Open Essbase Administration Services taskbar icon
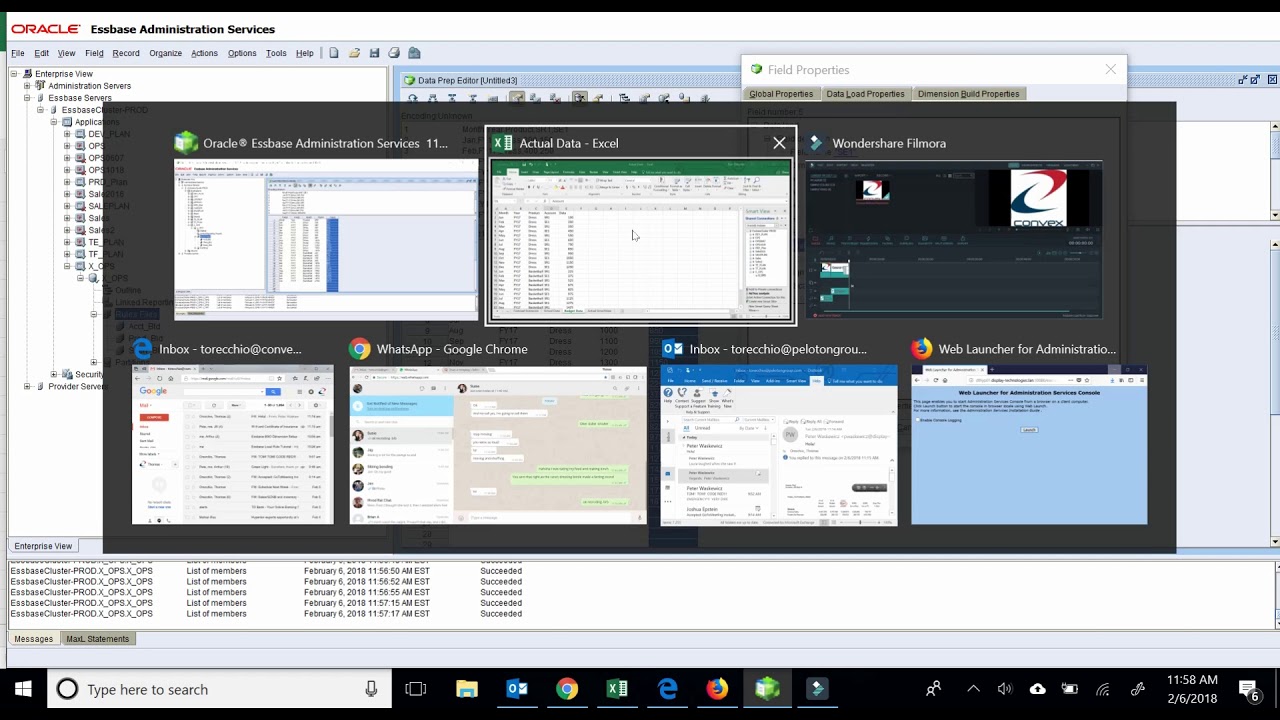This screenshot has width=1280, height=720. click(x=767, y=689)
